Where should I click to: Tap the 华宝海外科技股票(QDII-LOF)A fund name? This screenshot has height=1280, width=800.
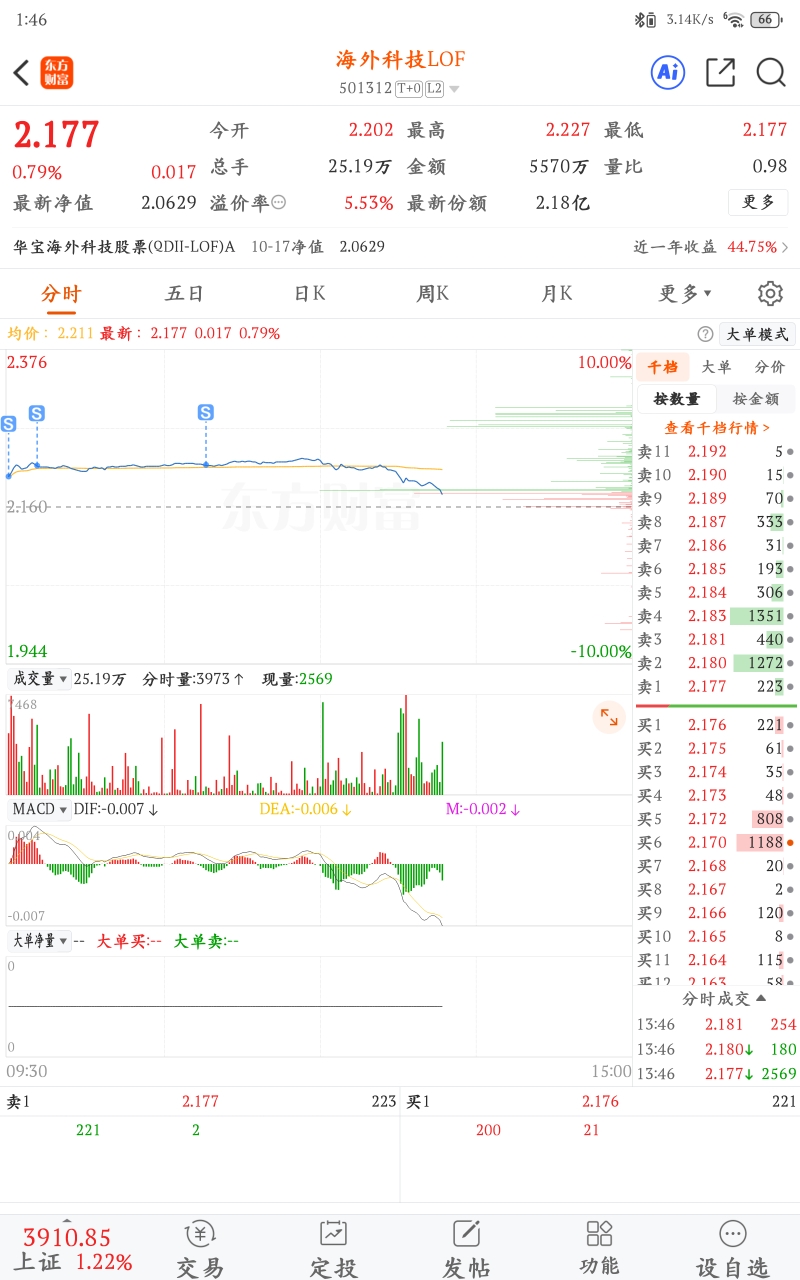coord(124,246)
